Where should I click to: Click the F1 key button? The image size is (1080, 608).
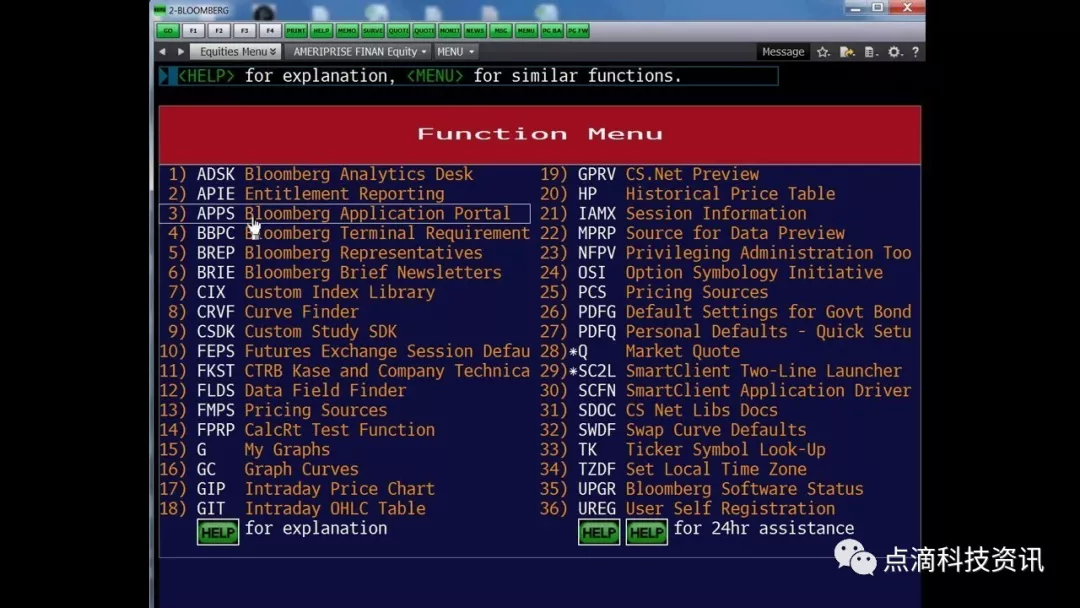click(x=193, y=30)
